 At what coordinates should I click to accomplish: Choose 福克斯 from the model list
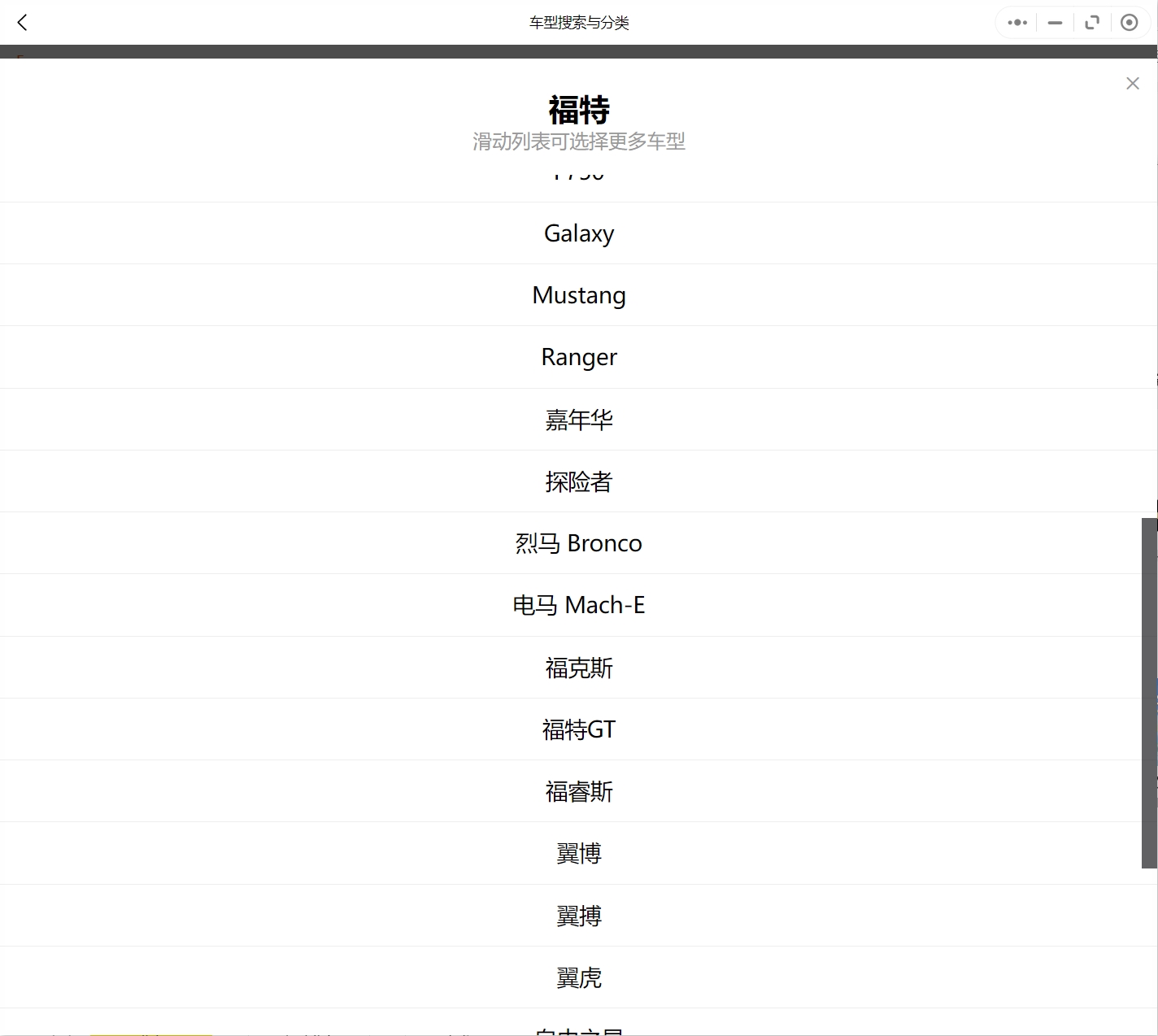tap(579, 668)
